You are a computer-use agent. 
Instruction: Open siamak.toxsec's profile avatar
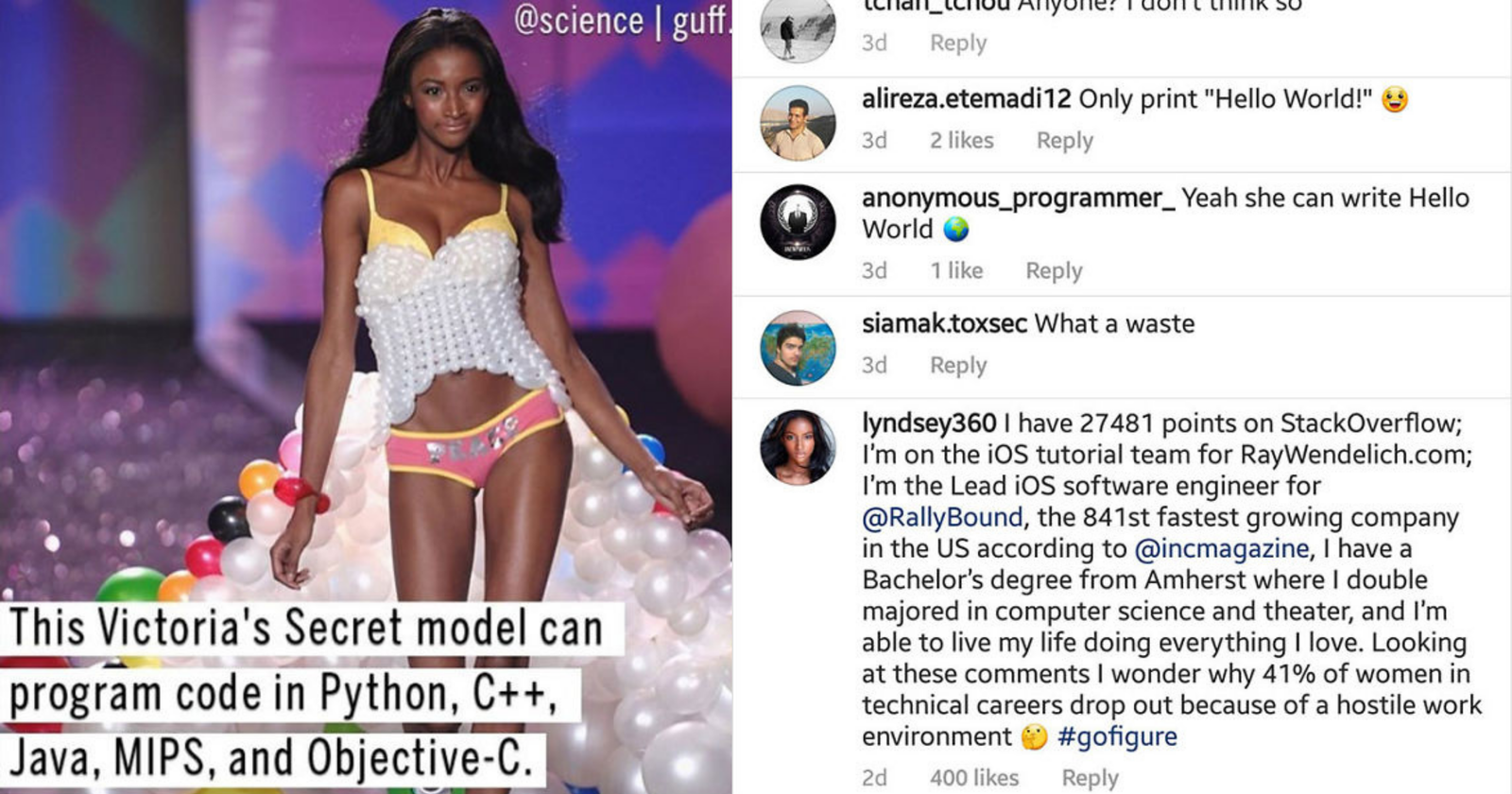click(798, 348)
